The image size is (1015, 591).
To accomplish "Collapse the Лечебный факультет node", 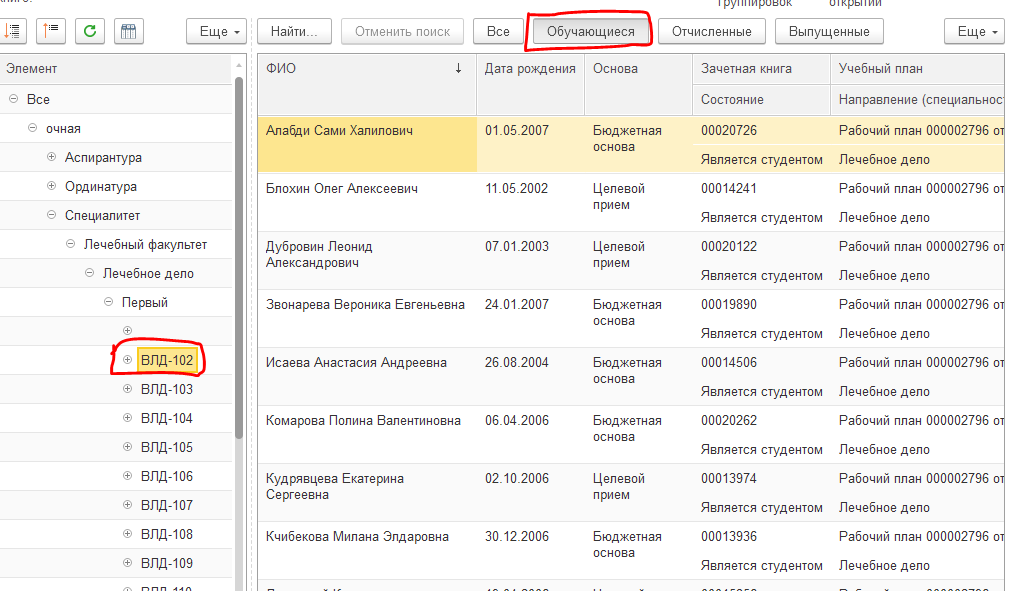I will [x=71, y=245].
